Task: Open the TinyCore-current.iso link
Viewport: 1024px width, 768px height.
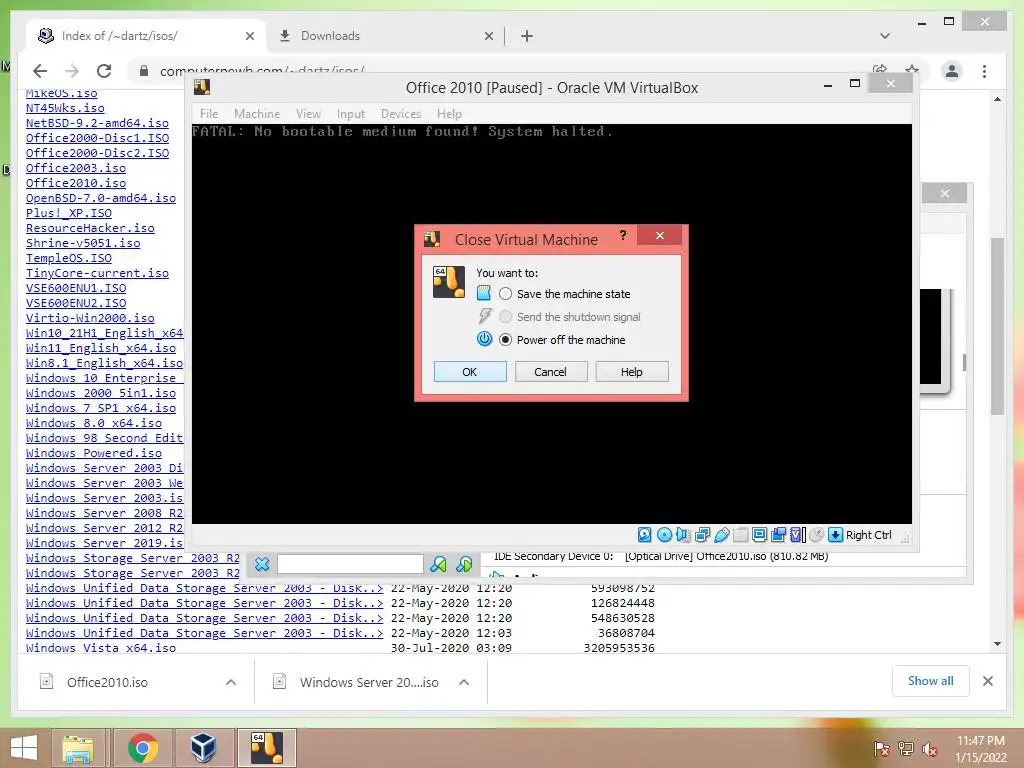Action: pos(97,273)
